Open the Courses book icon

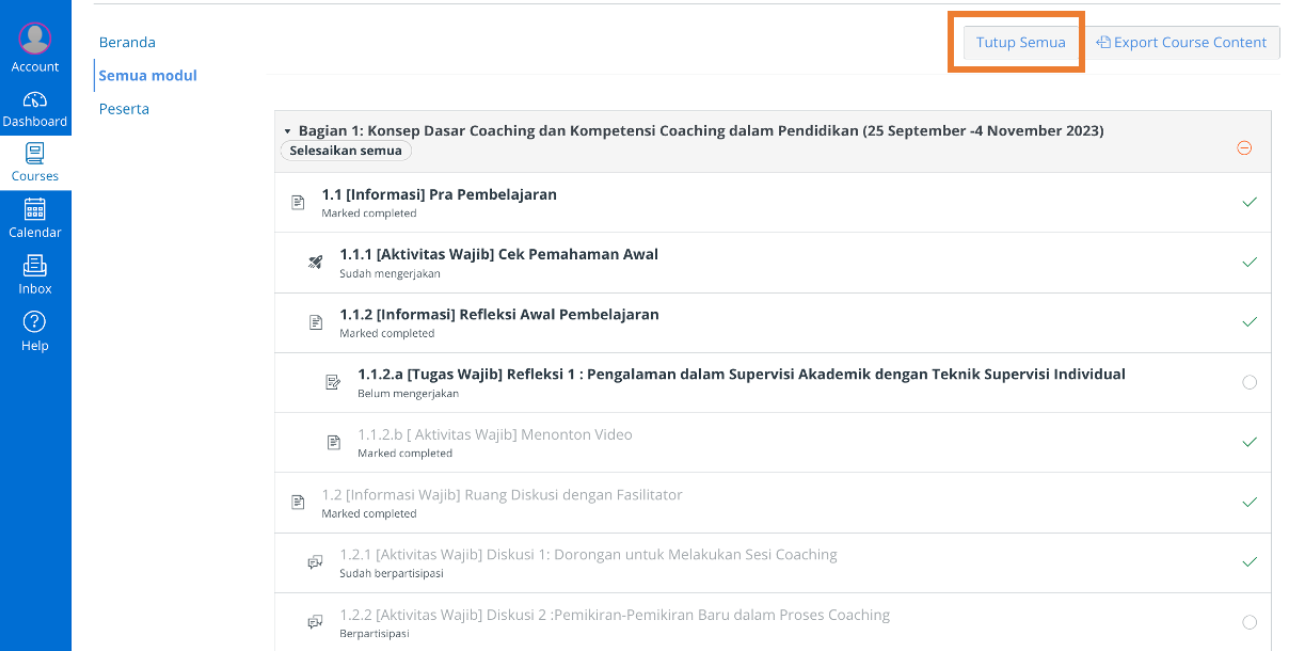point(35,153)
